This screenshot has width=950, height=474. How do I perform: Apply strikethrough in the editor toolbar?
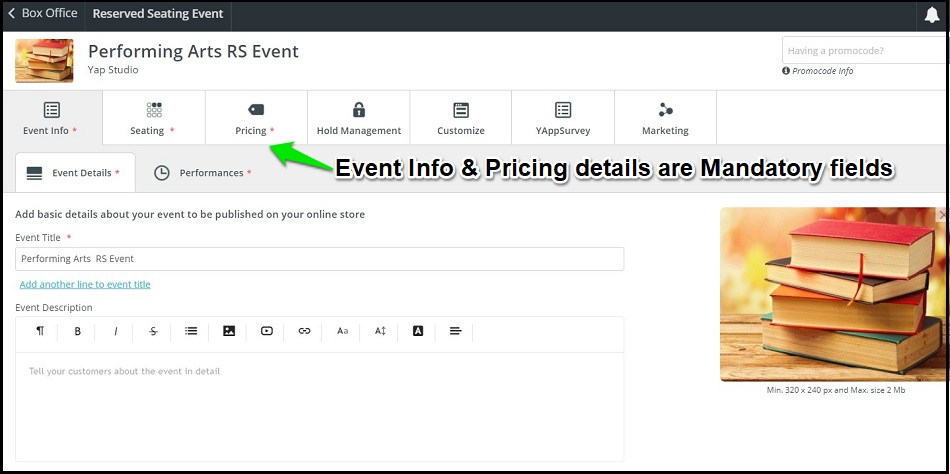(153, 332)
